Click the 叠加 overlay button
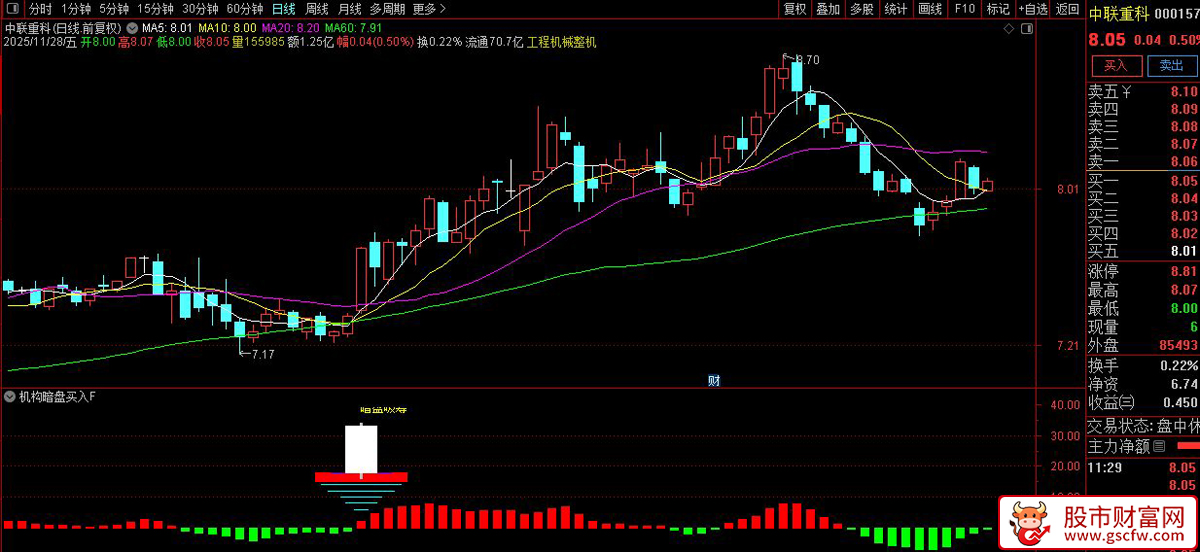 pyautogui.click(x=828, y=9)
